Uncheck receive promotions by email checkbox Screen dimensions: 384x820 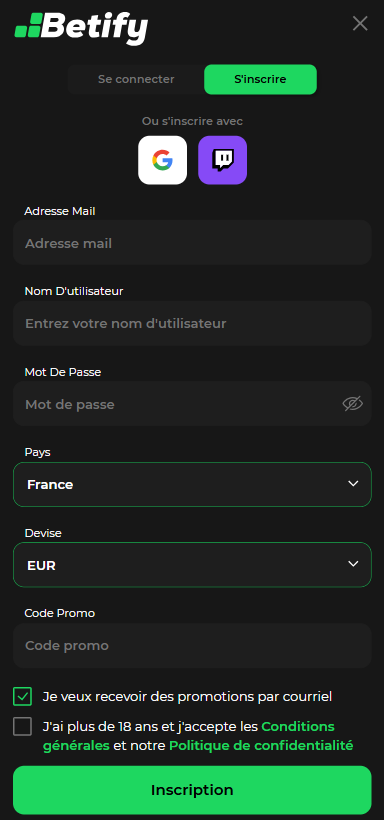pos(22,697)
